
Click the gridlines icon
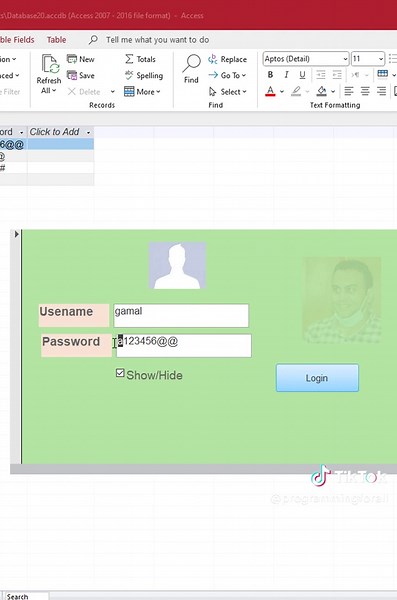tap(382, 74)
